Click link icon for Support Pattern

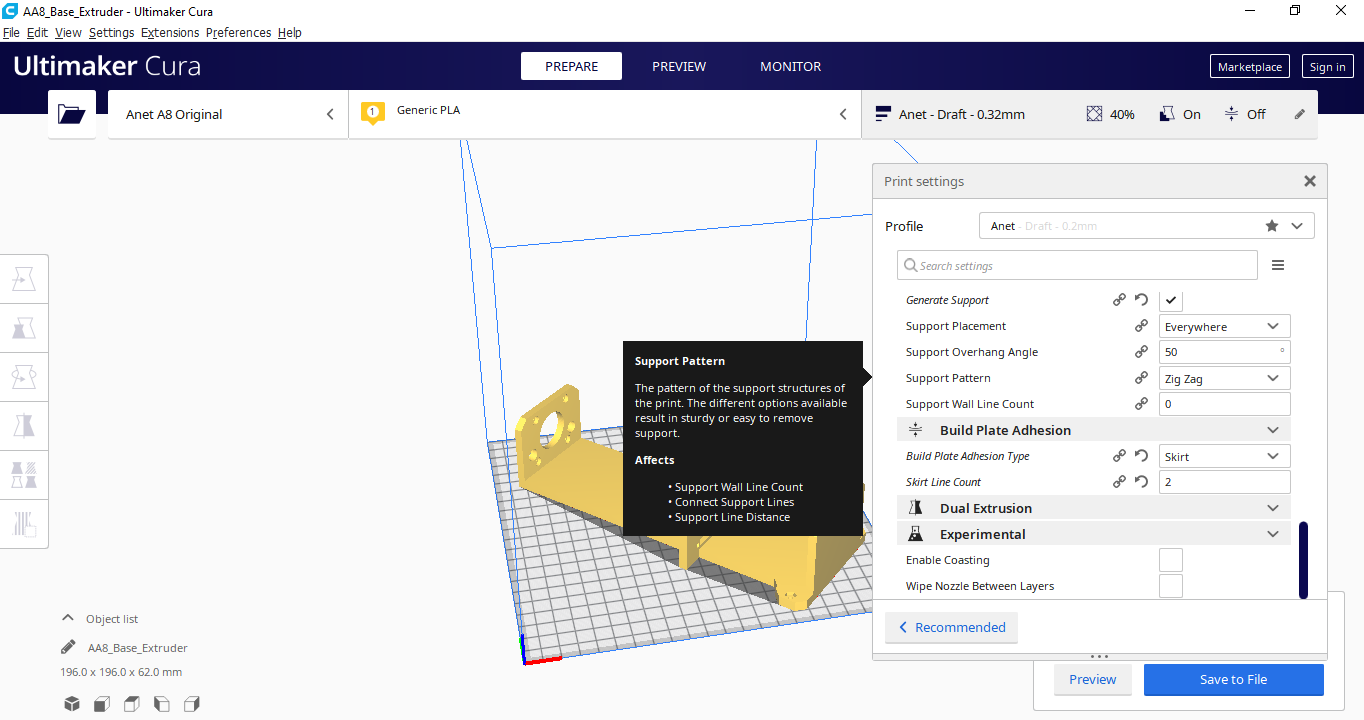point(1141,378)
